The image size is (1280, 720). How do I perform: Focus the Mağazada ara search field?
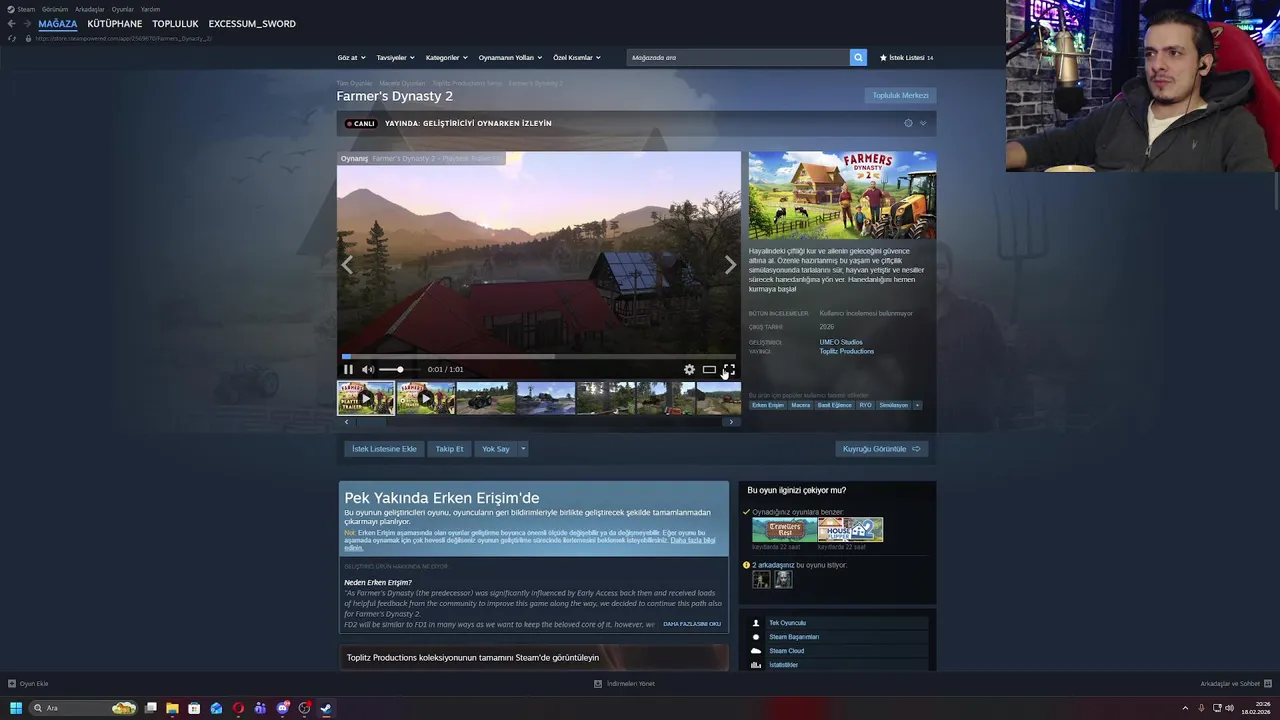click(x=738, y=57)
